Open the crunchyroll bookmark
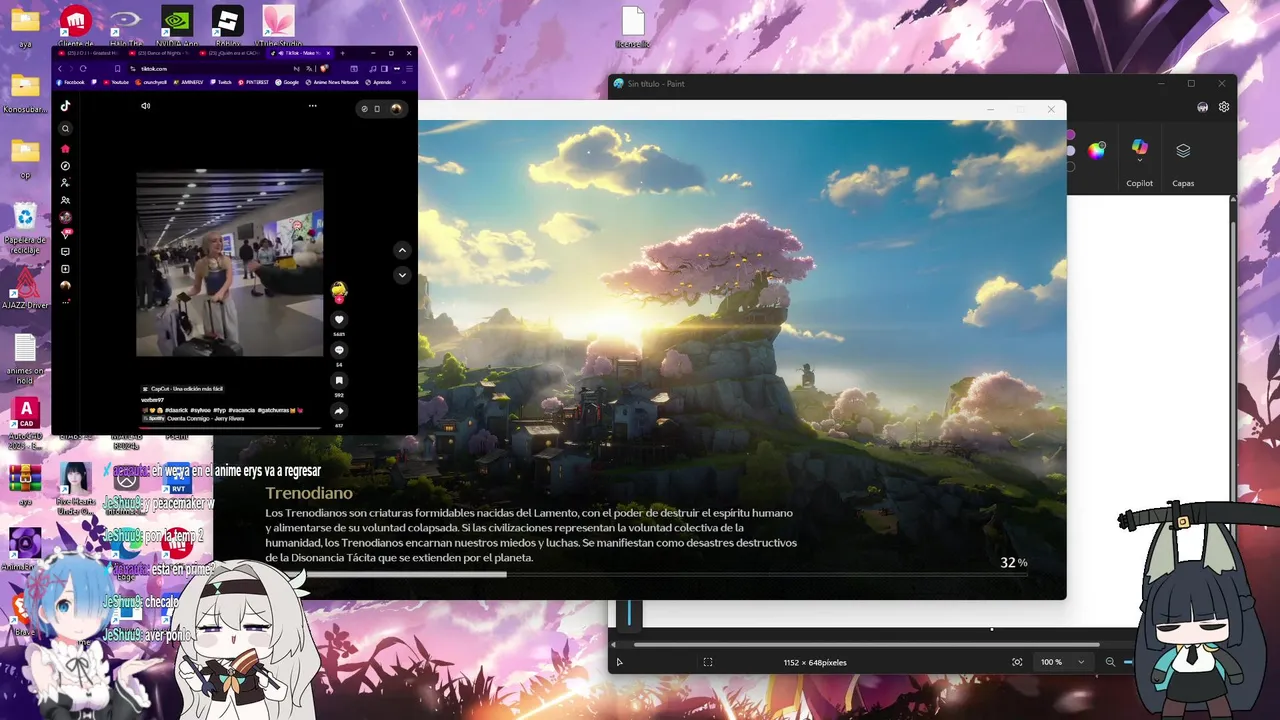The image size is (1280, 720). pyautogui.click(x=152, y=82)
